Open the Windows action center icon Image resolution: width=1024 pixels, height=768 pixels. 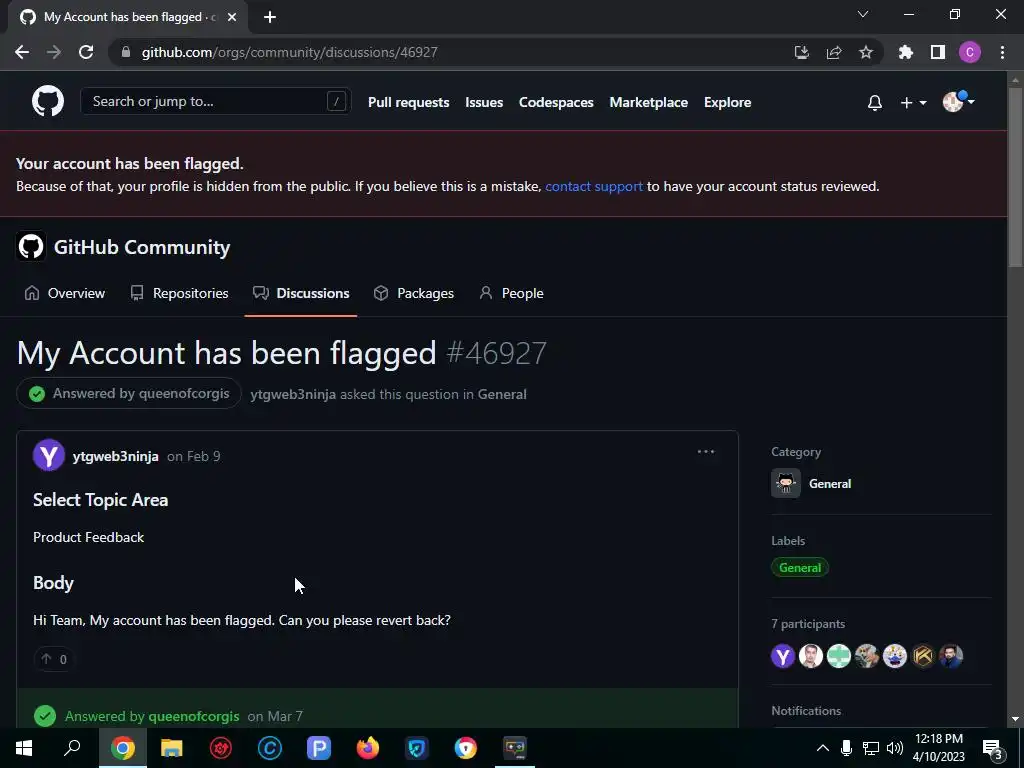click(x=992, y=748)
